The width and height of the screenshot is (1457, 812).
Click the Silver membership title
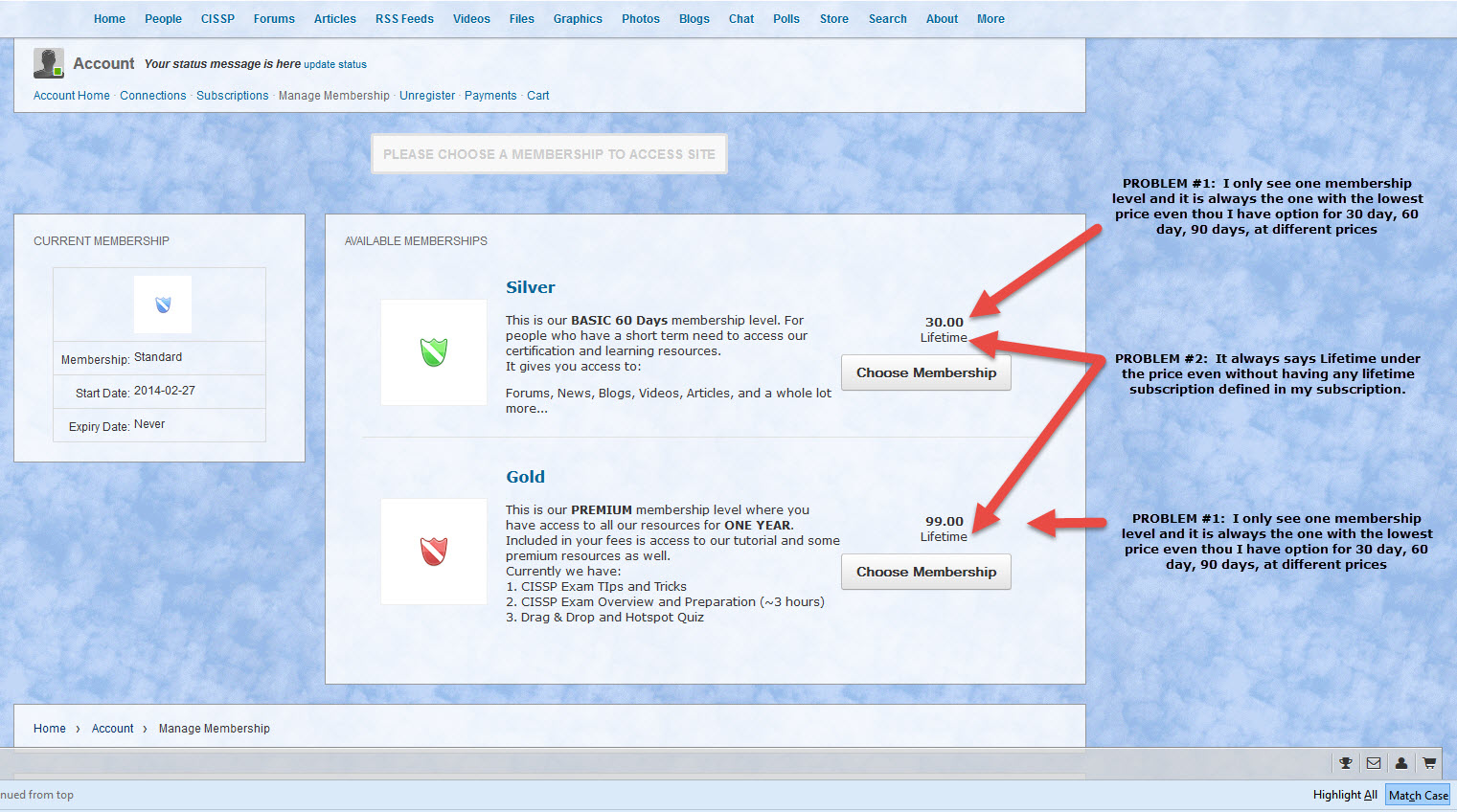click(531, 287)
